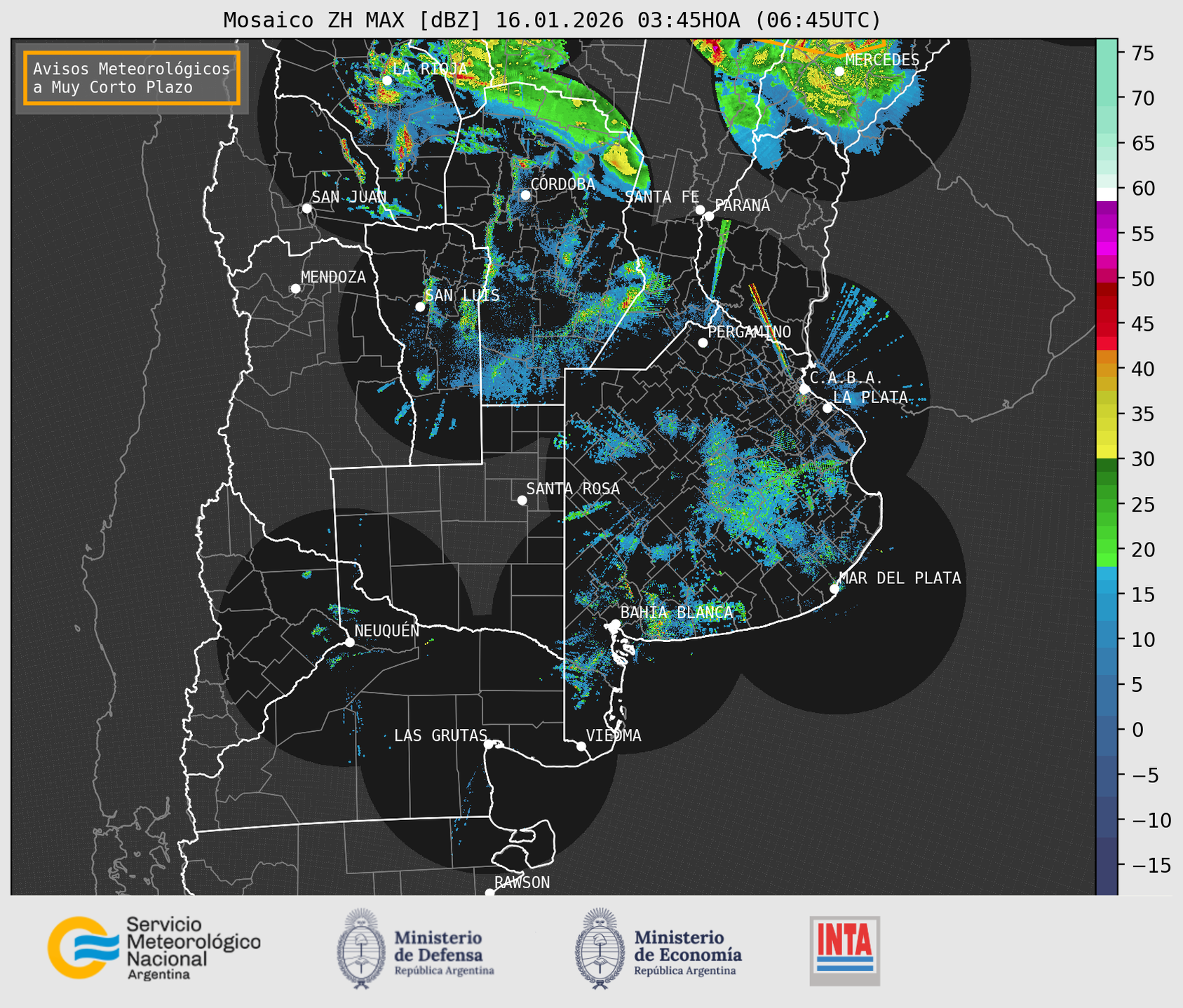Click the PERGAMINO city marker dot
Screen dimensions: 1183x1008
coord(703,343)
